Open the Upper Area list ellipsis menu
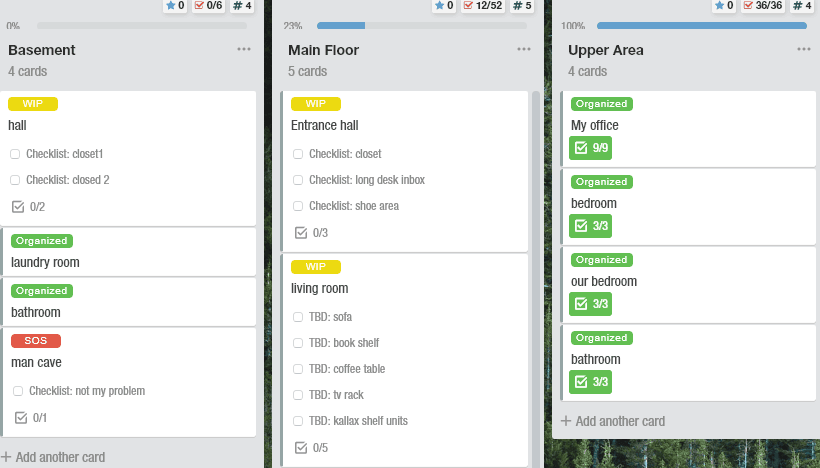Viewport: 820px width, 468px height. (804, 49)
